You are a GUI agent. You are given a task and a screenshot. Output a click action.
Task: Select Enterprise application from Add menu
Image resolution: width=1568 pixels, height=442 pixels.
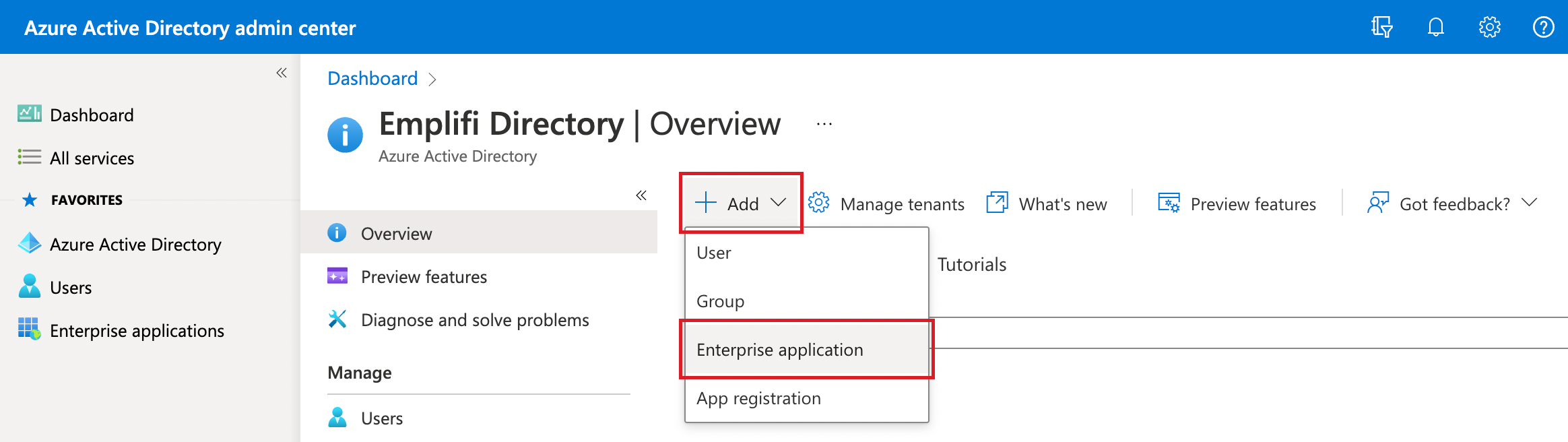[x=779, y=350]
